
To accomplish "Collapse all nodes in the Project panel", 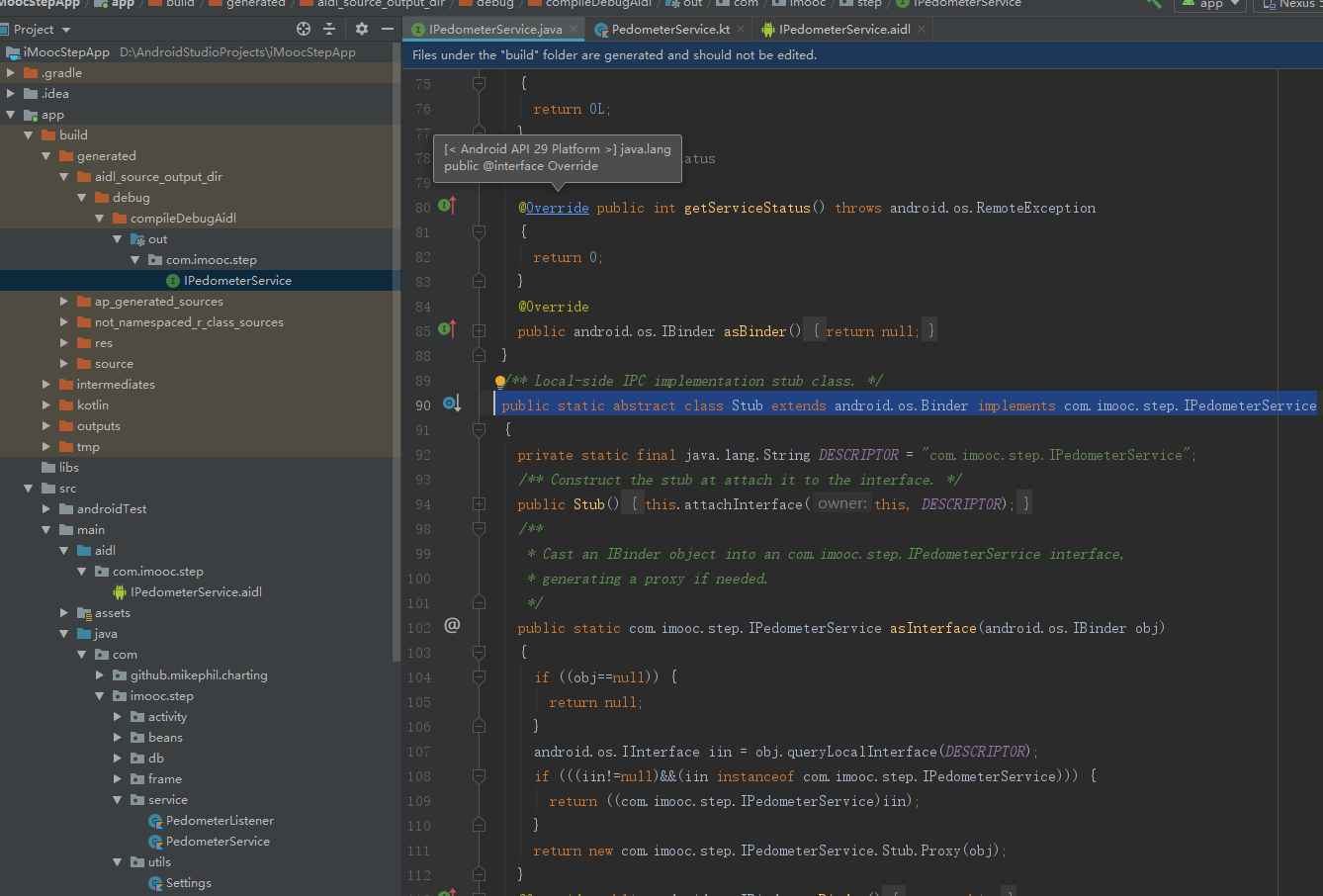I will coord(329,29).
